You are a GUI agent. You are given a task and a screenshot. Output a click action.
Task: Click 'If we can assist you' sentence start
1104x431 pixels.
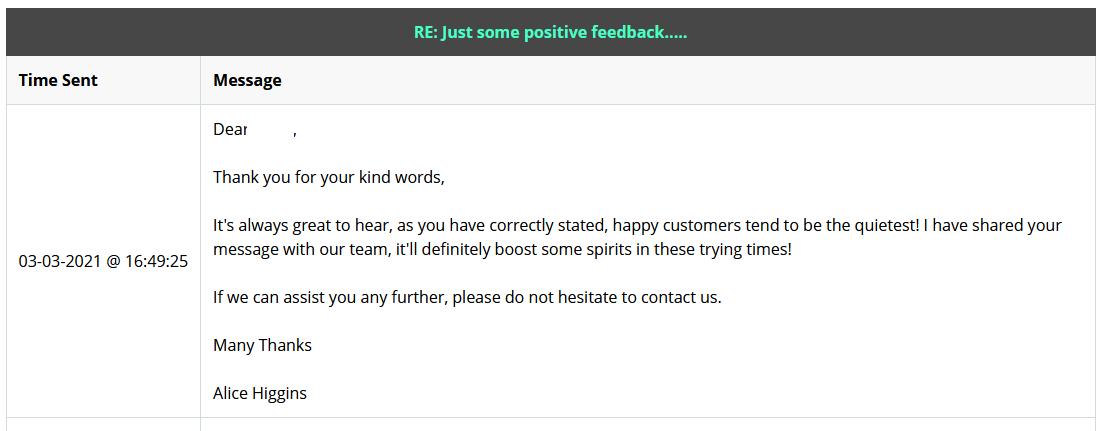tap(284, 297)
